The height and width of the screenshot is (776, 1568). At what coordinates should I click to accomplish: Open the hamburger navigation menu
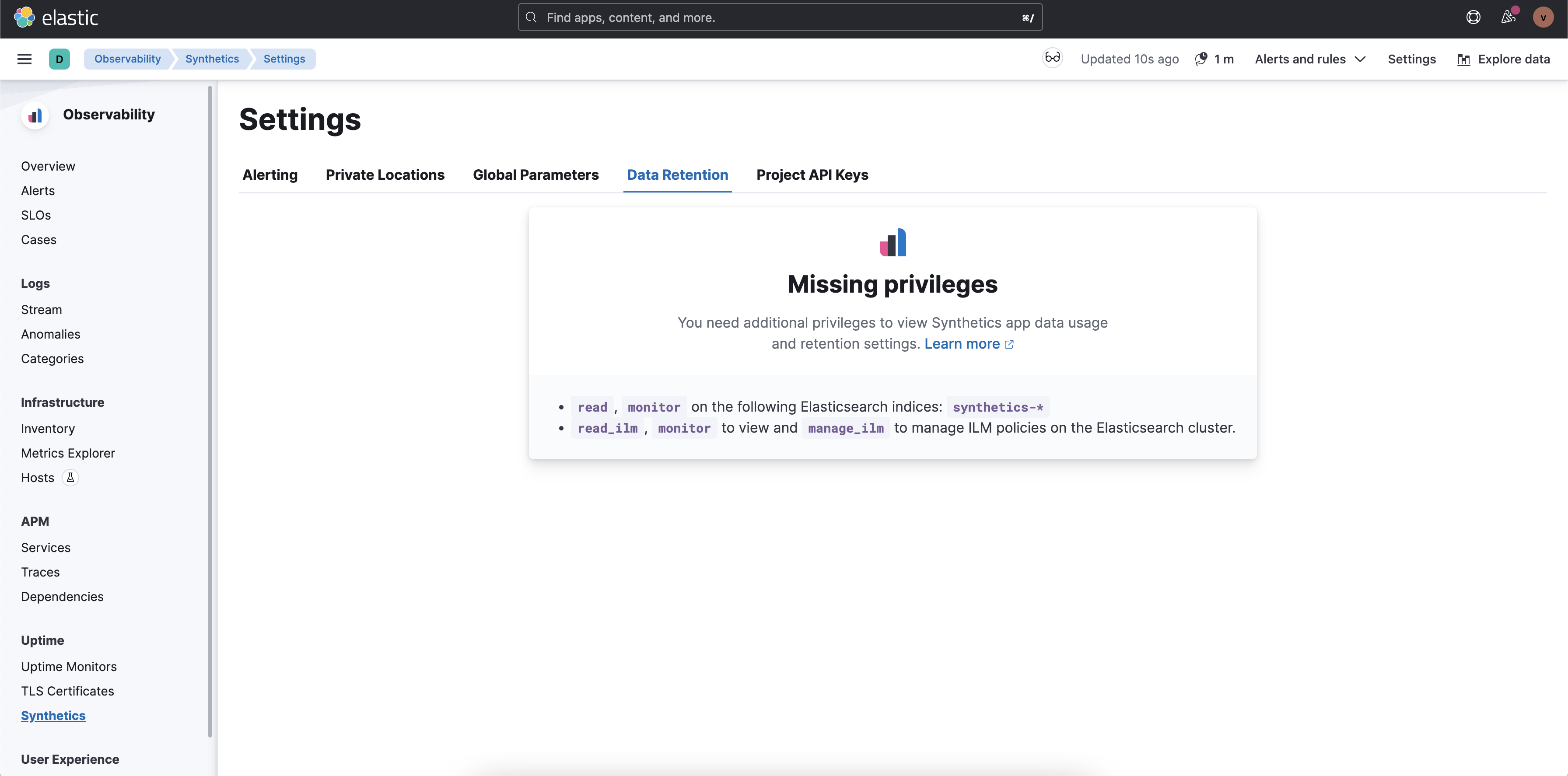coord(24,59)
